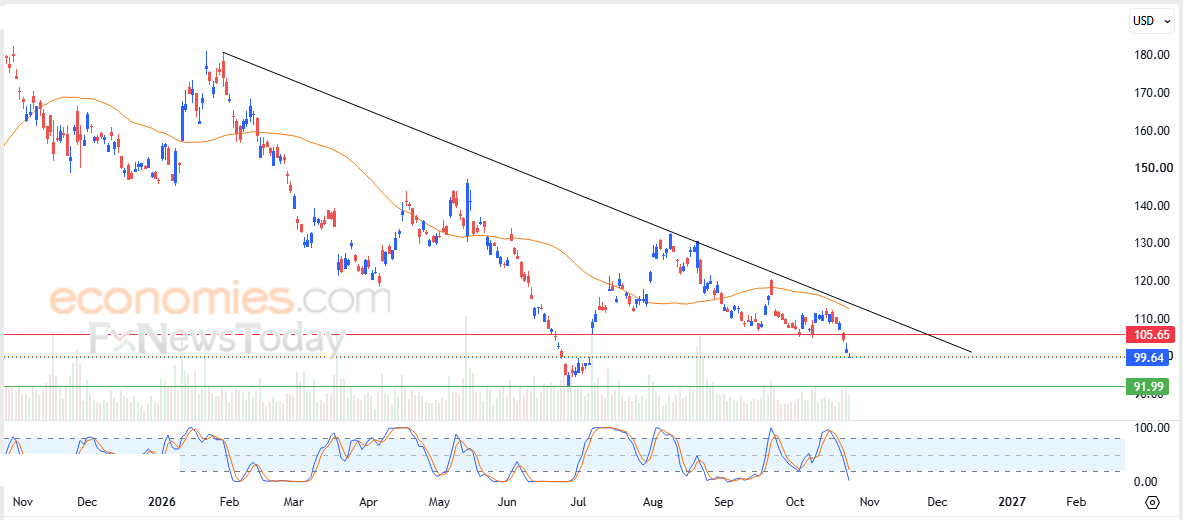Click the Aug time axis label

click(653, 502)
